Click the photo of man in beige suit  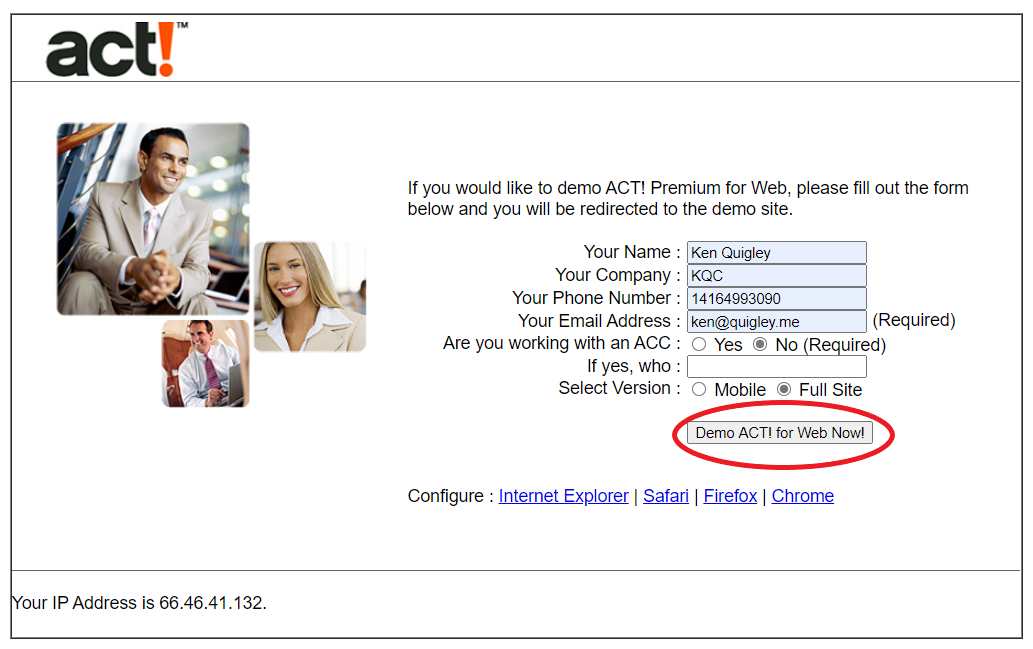point(153,219)
